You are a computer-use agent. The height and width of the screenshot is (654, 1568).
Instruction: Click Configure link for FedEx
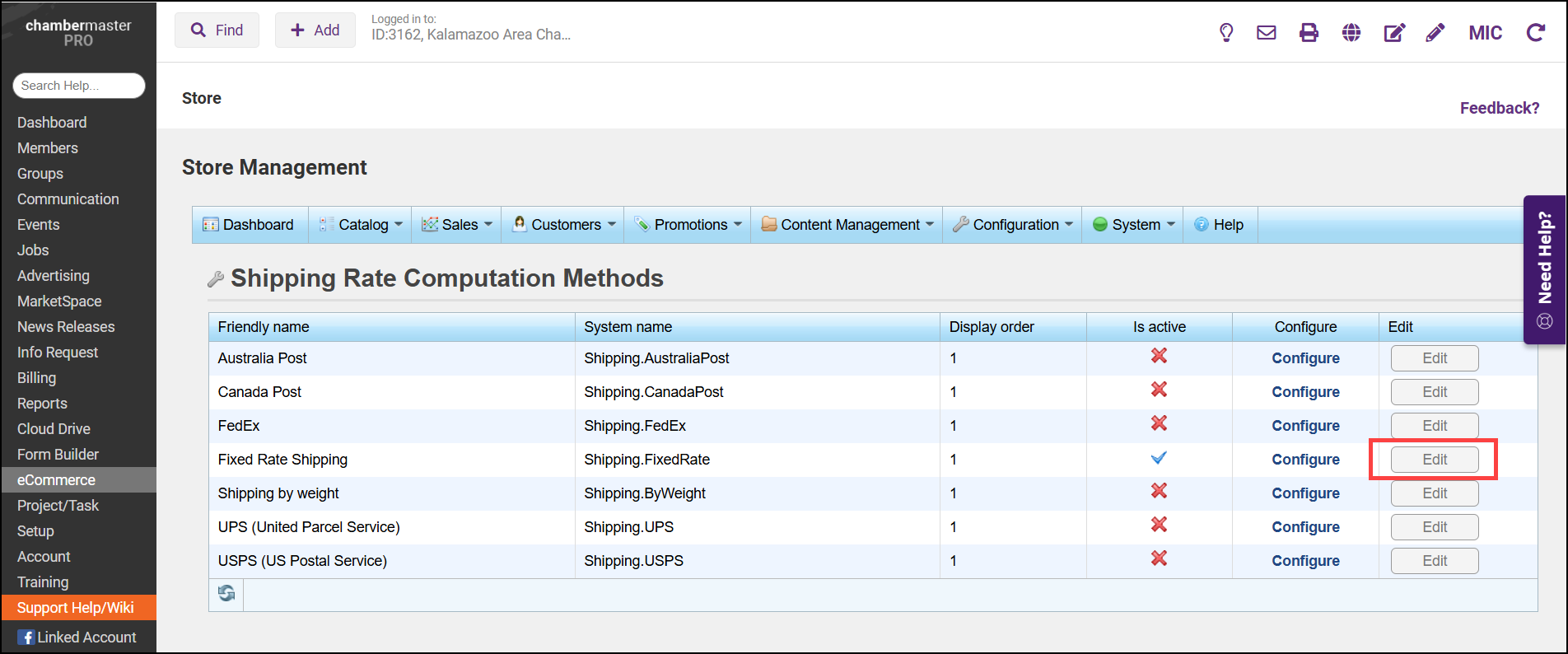pyautogui.click(x=1305, y=426)
